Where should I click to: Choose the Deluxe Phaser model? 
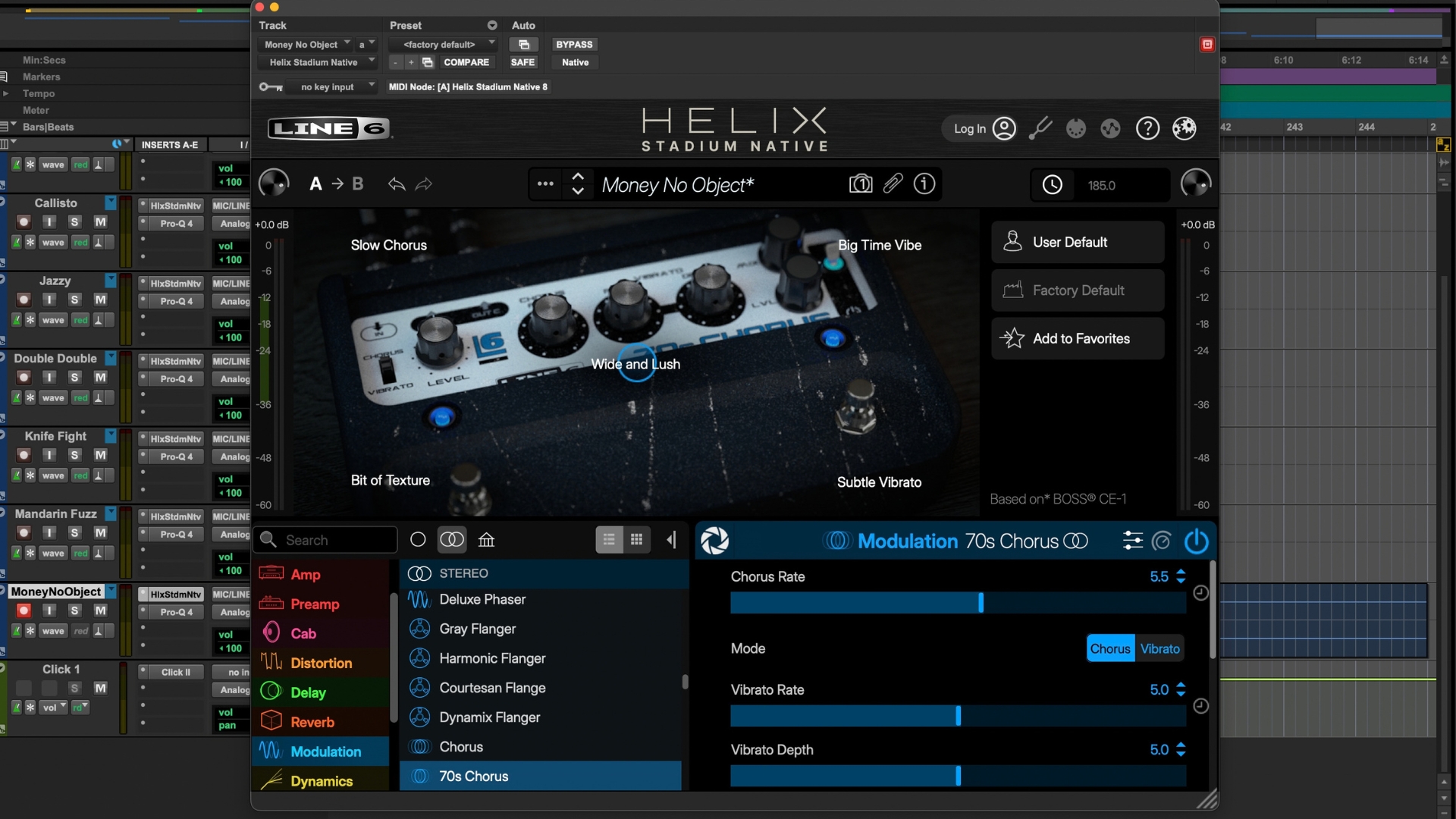541,599
